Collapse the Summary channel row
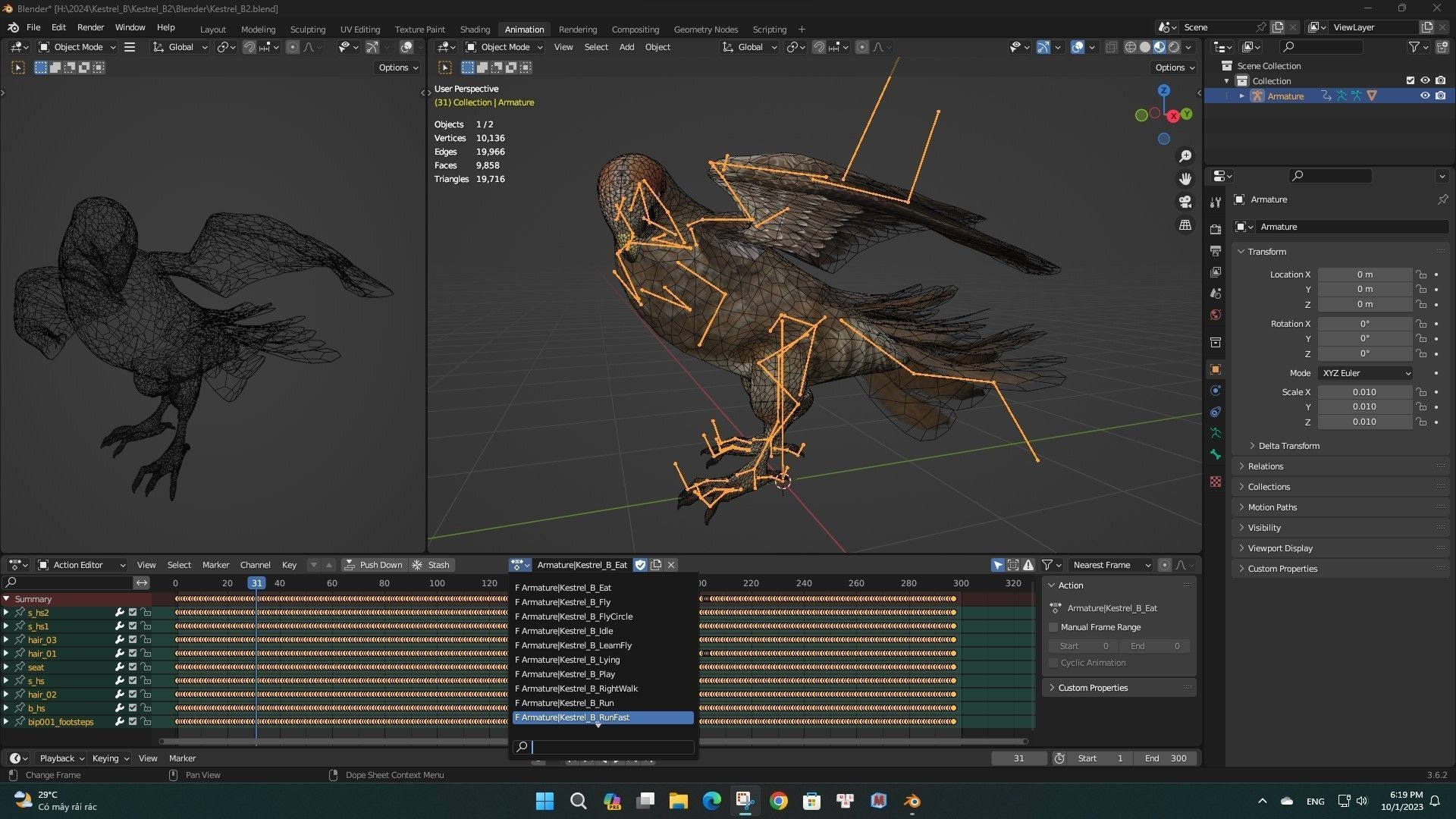 point(6,599)
